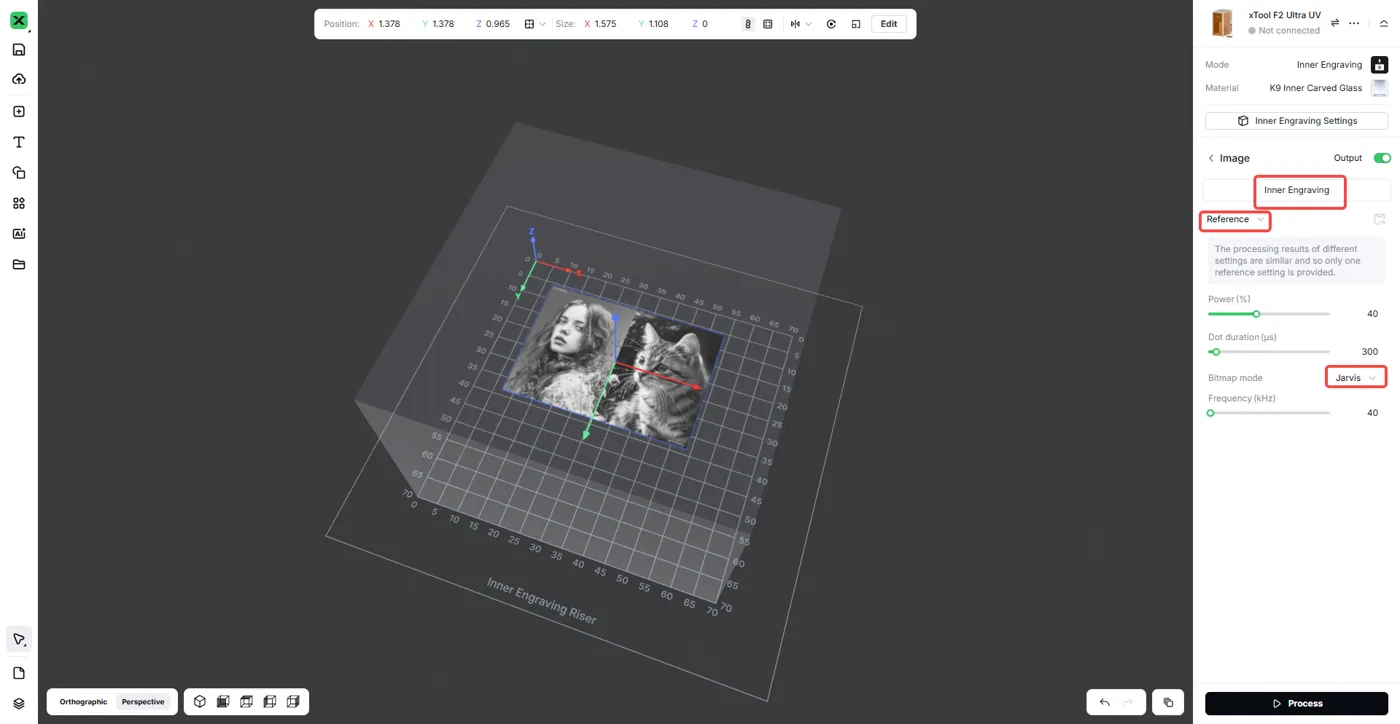Viewport: 1400px width, 724px height.
Task: Select the Text tool in sidebar
Action: point(19,142)
